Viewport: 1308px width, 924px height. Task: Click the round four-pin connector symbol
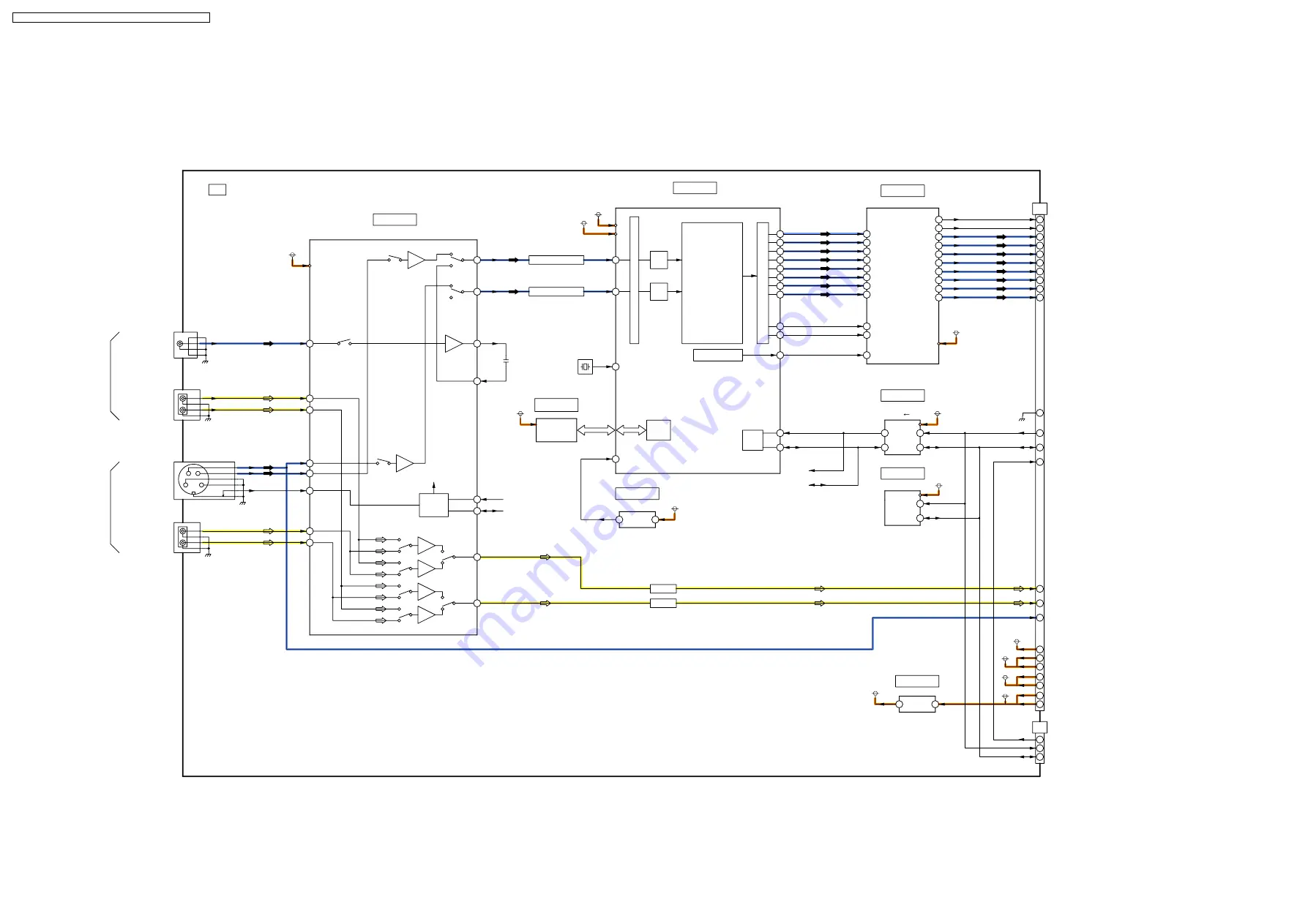194,480
